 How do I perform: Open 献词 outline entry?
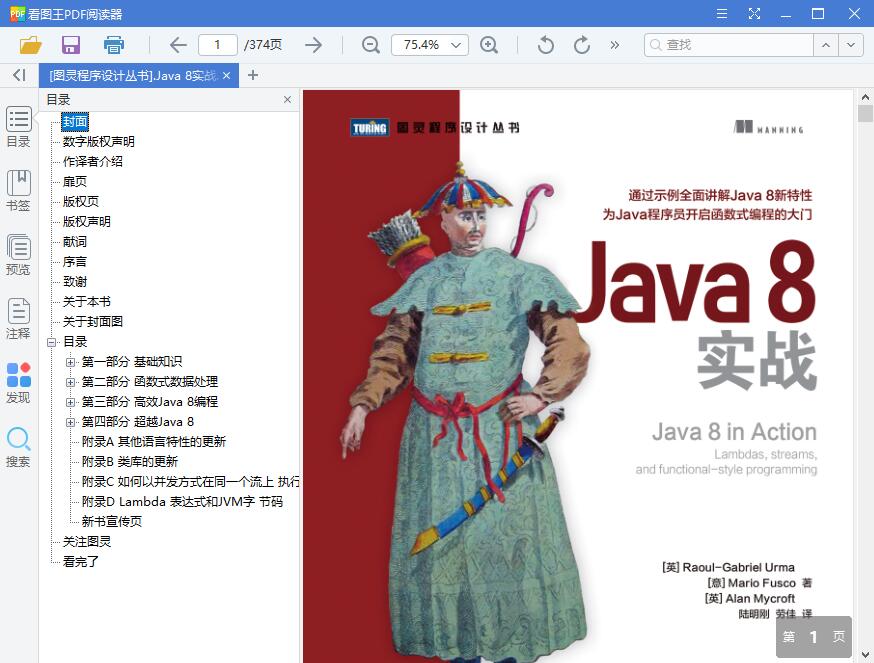point(75,241)
